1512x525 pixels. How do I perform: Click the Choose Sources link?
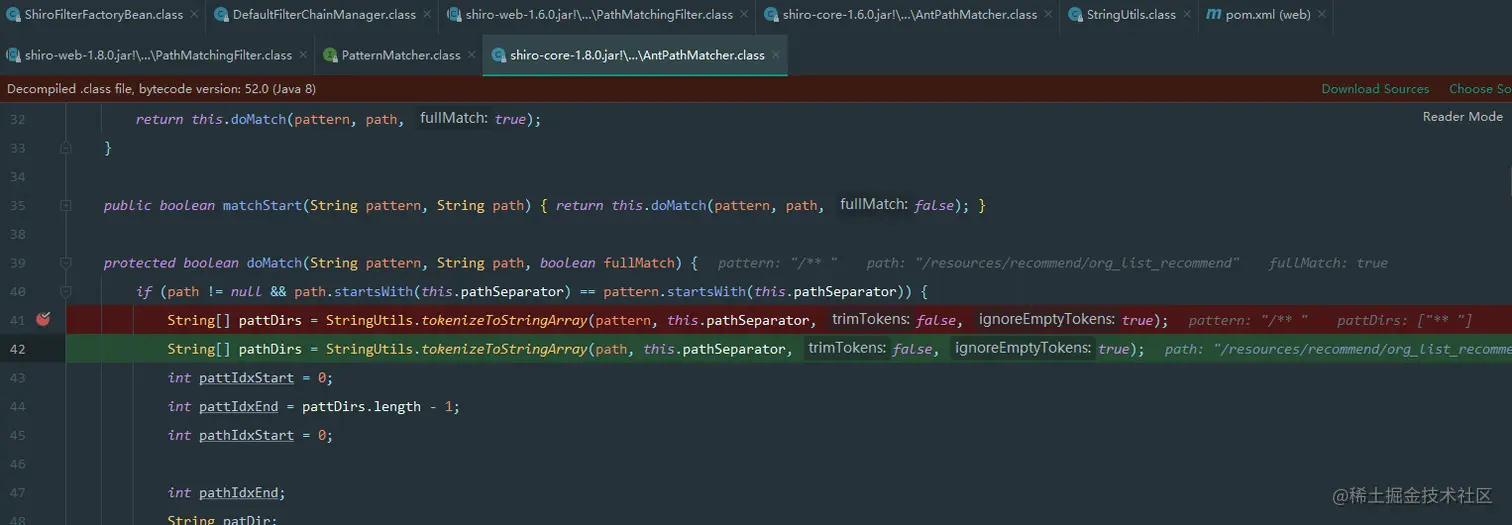coord(1480,89)
